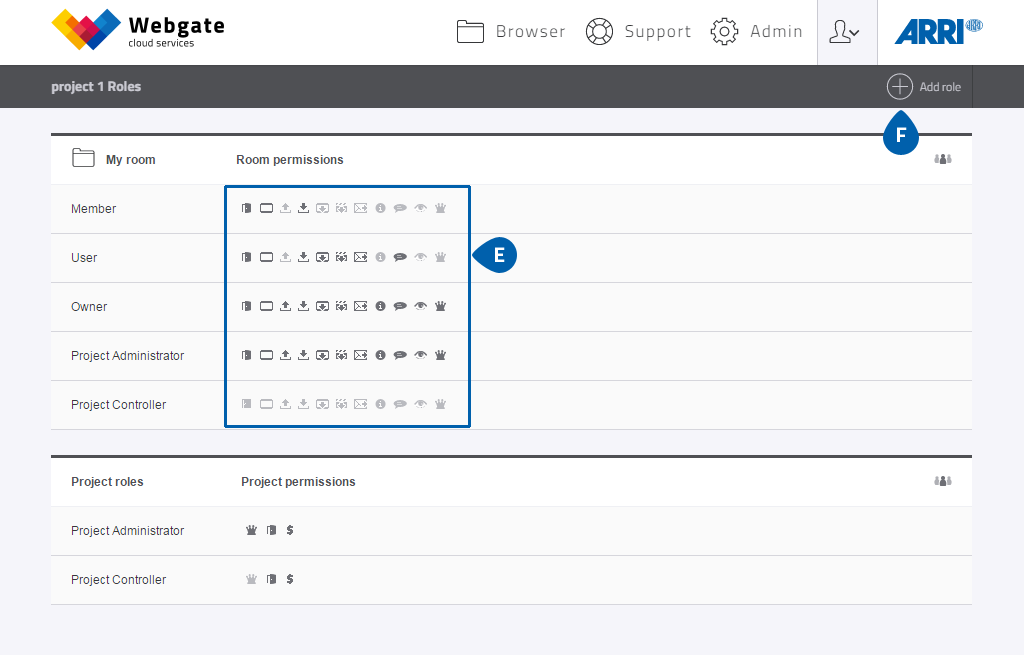Click the crown for Project Administrator room permissions
This screenshot has height=655, width=1024.
point(441,355)
